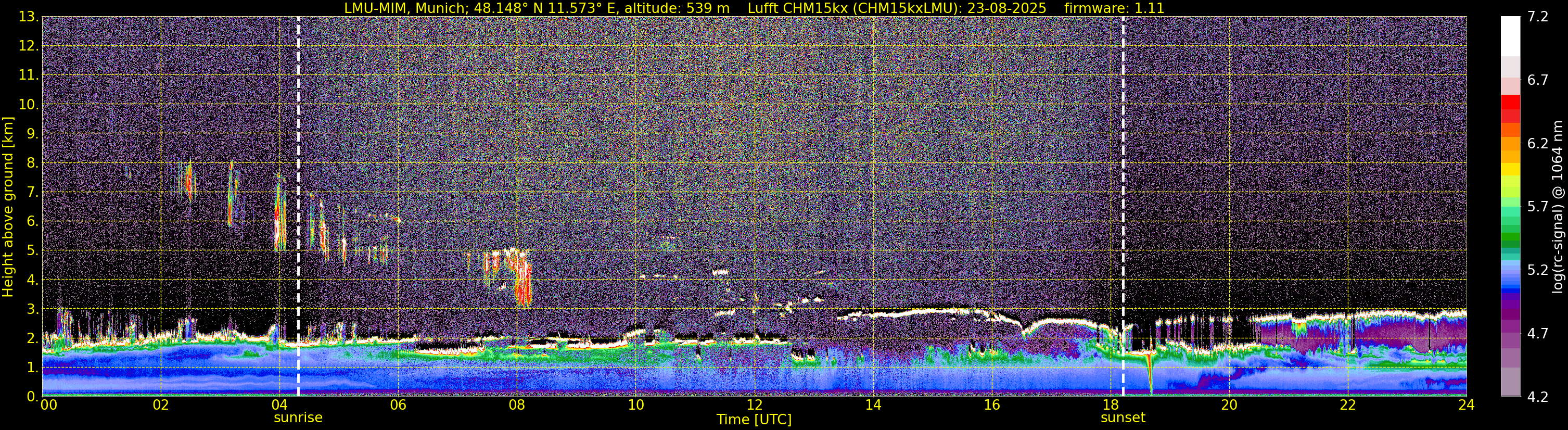
Task: Click the "sunset" label below the time axis
Action: pos(1123,418)
